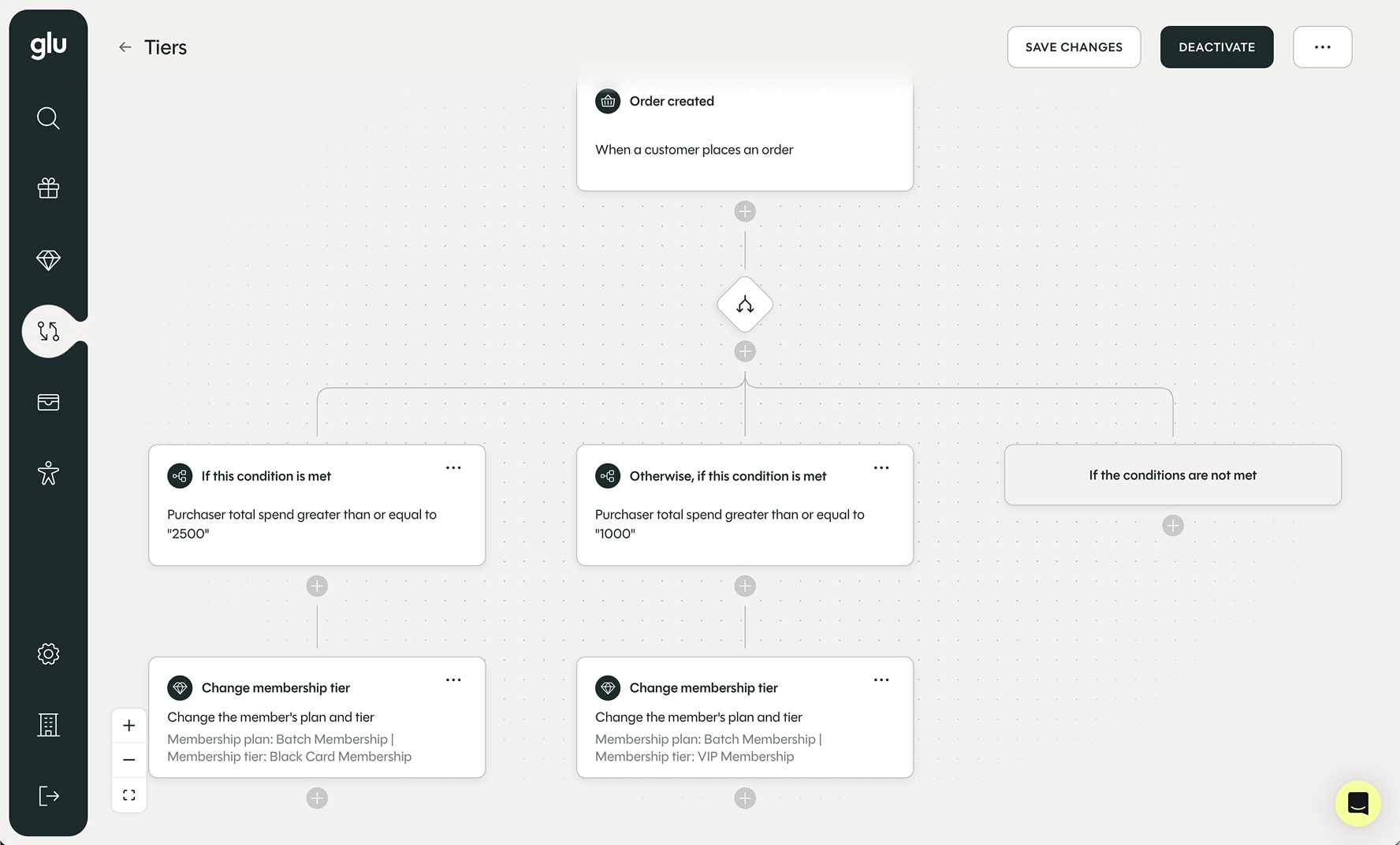Open settings from the sidebar gear
Viewport: 1400px width, 845px height.
pos(48,653)
